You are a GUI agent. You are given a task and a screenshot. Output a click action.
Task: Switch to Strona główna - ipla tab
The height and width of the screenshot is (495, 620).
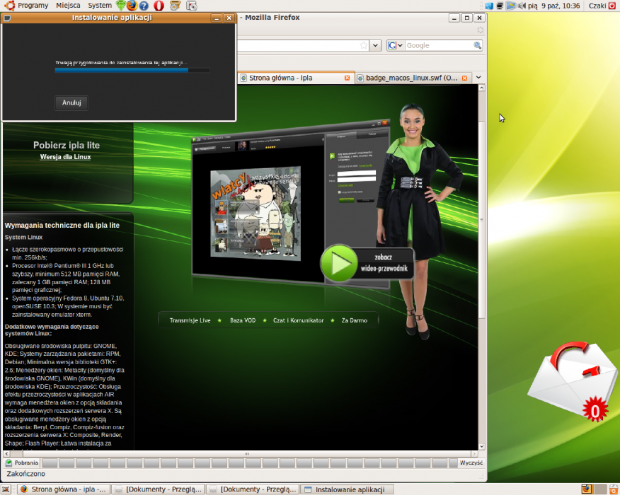(x=292, y=78)
